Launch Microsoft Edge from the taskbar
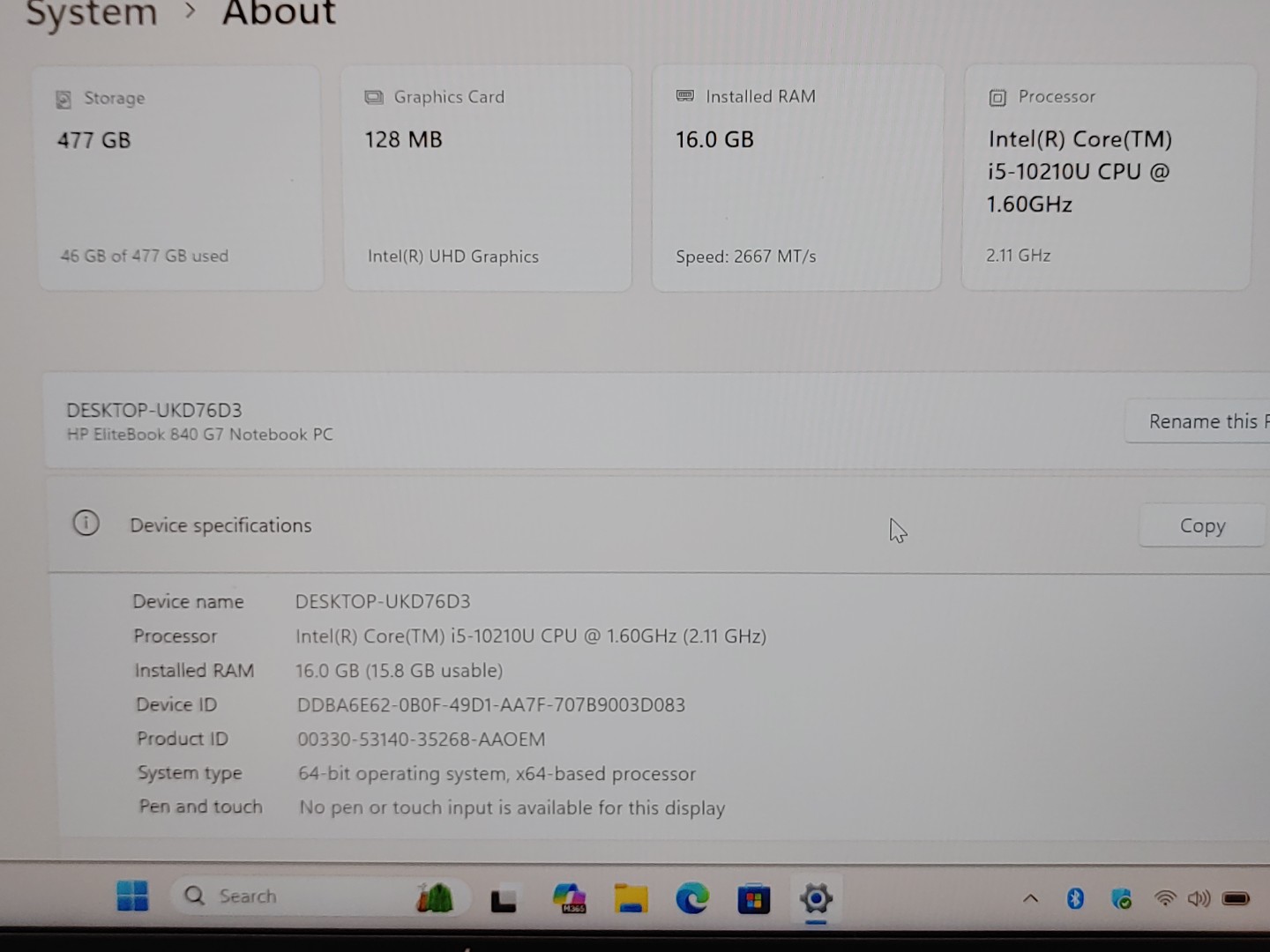 click(x=692, y=898)
